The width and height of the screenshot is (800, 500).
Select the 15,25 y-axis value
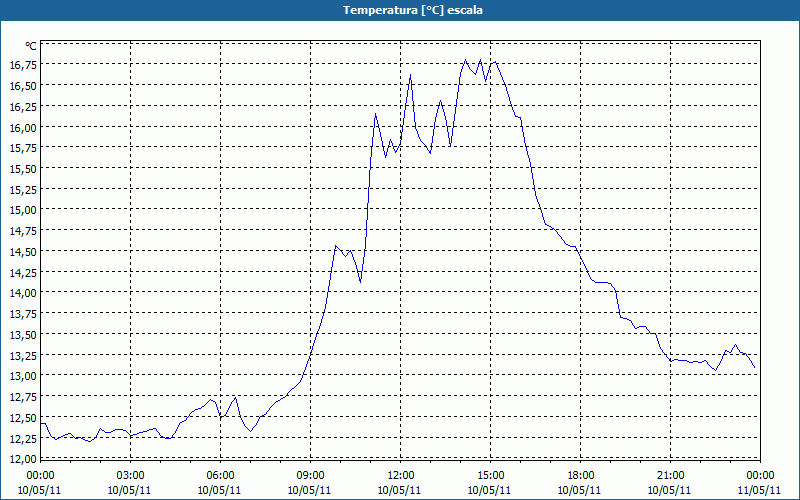coord(23,189)
